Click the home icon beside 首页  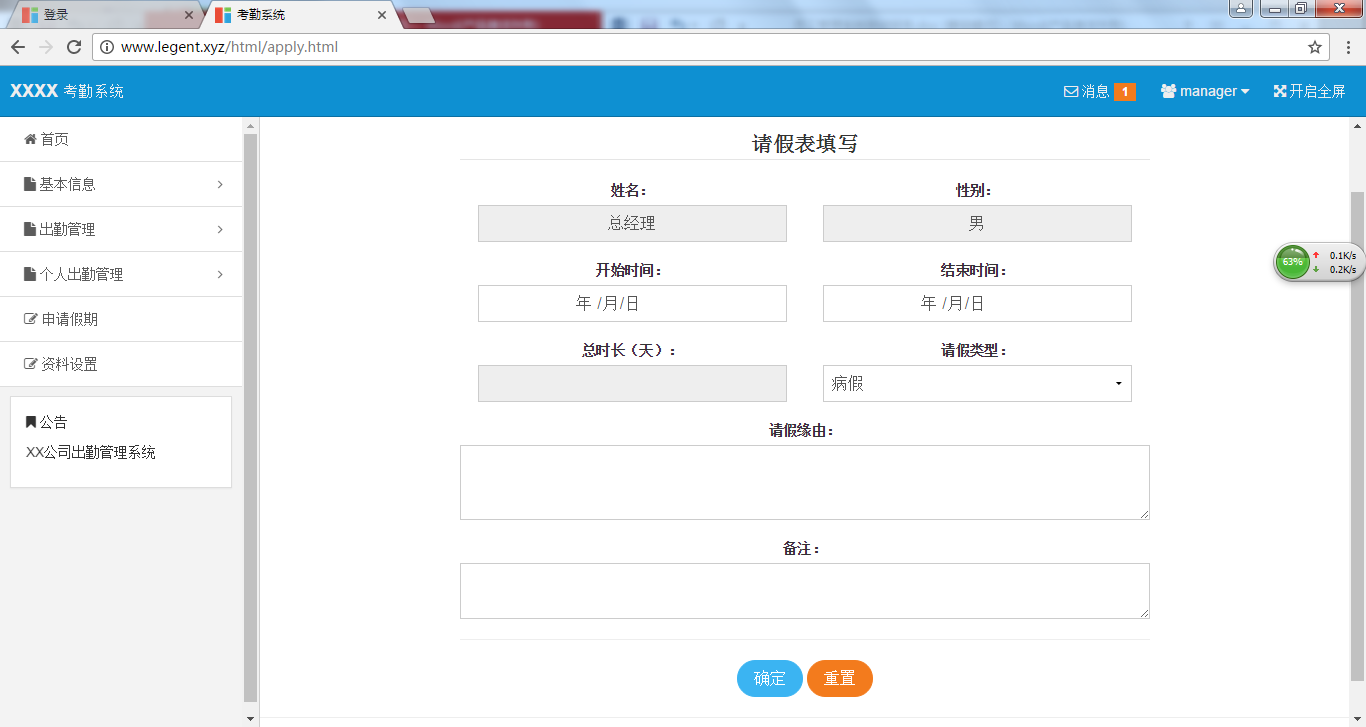click(x=30, y=139)
